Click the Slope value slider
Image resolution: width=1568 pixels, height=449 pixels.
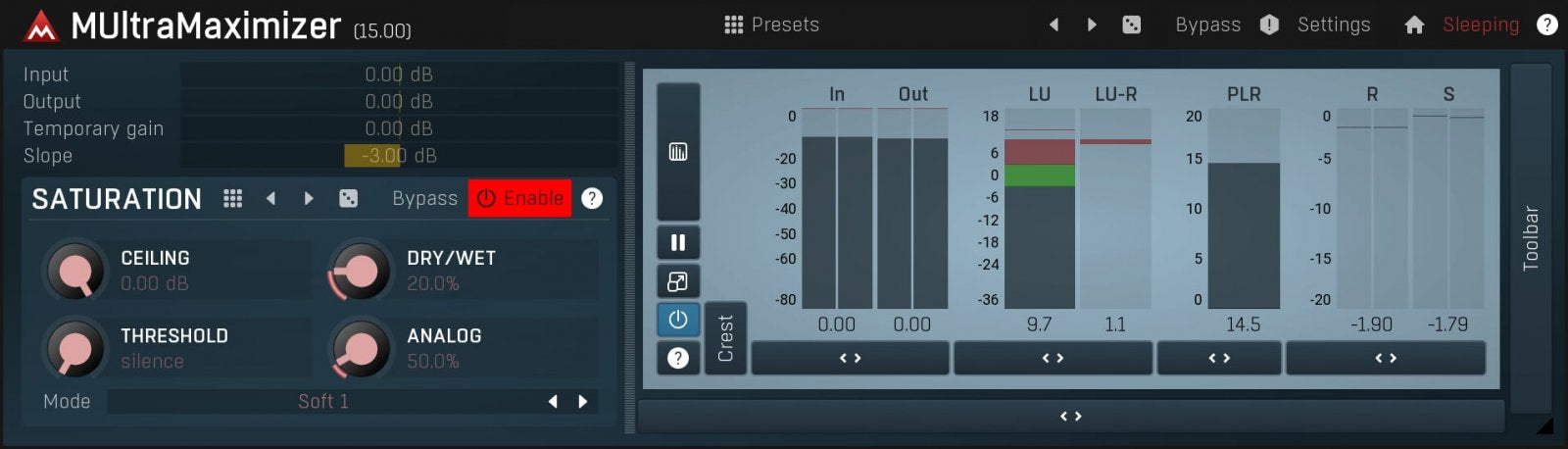398,156
